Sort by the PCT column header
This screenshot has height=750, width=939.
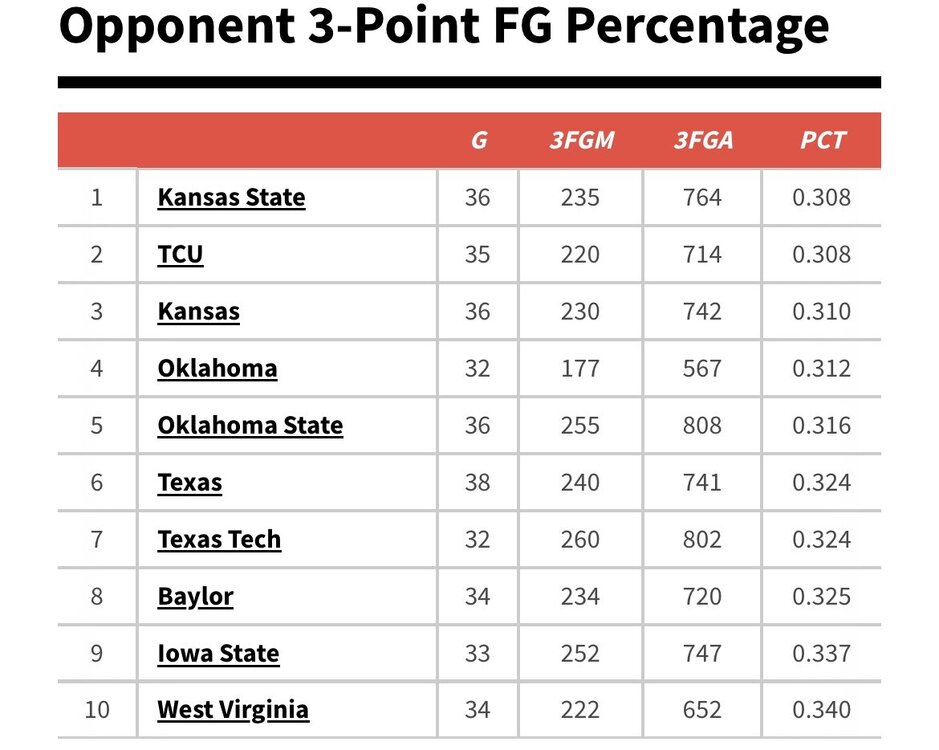pyautogui.click(x=822, y=141)
